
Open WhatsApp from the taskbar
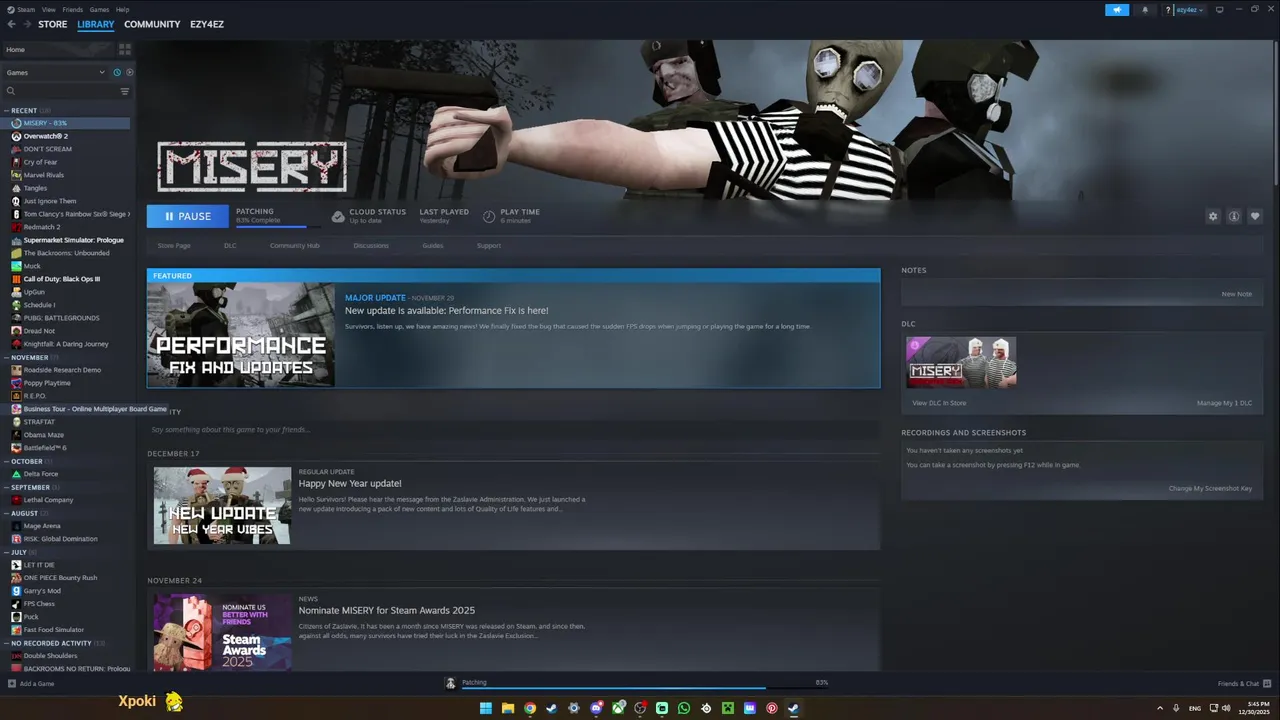point(684,708)
